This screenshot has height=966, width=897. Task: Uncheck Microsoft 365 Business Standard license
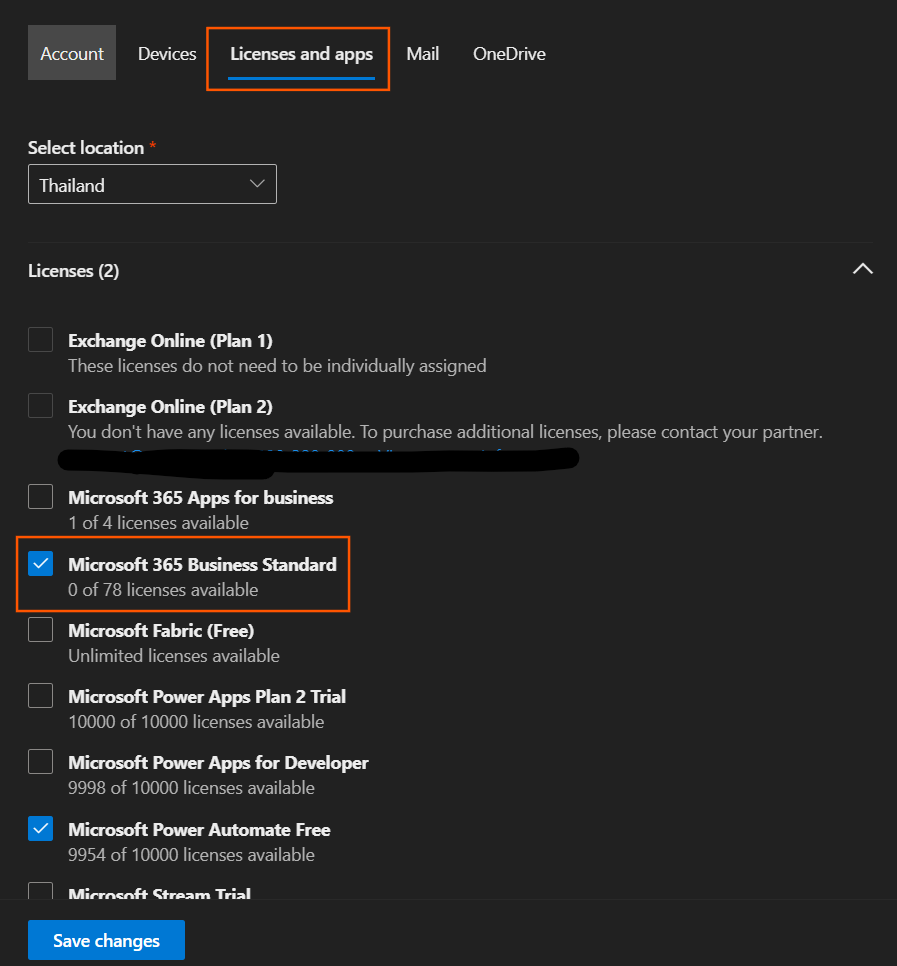pos(41,563)
